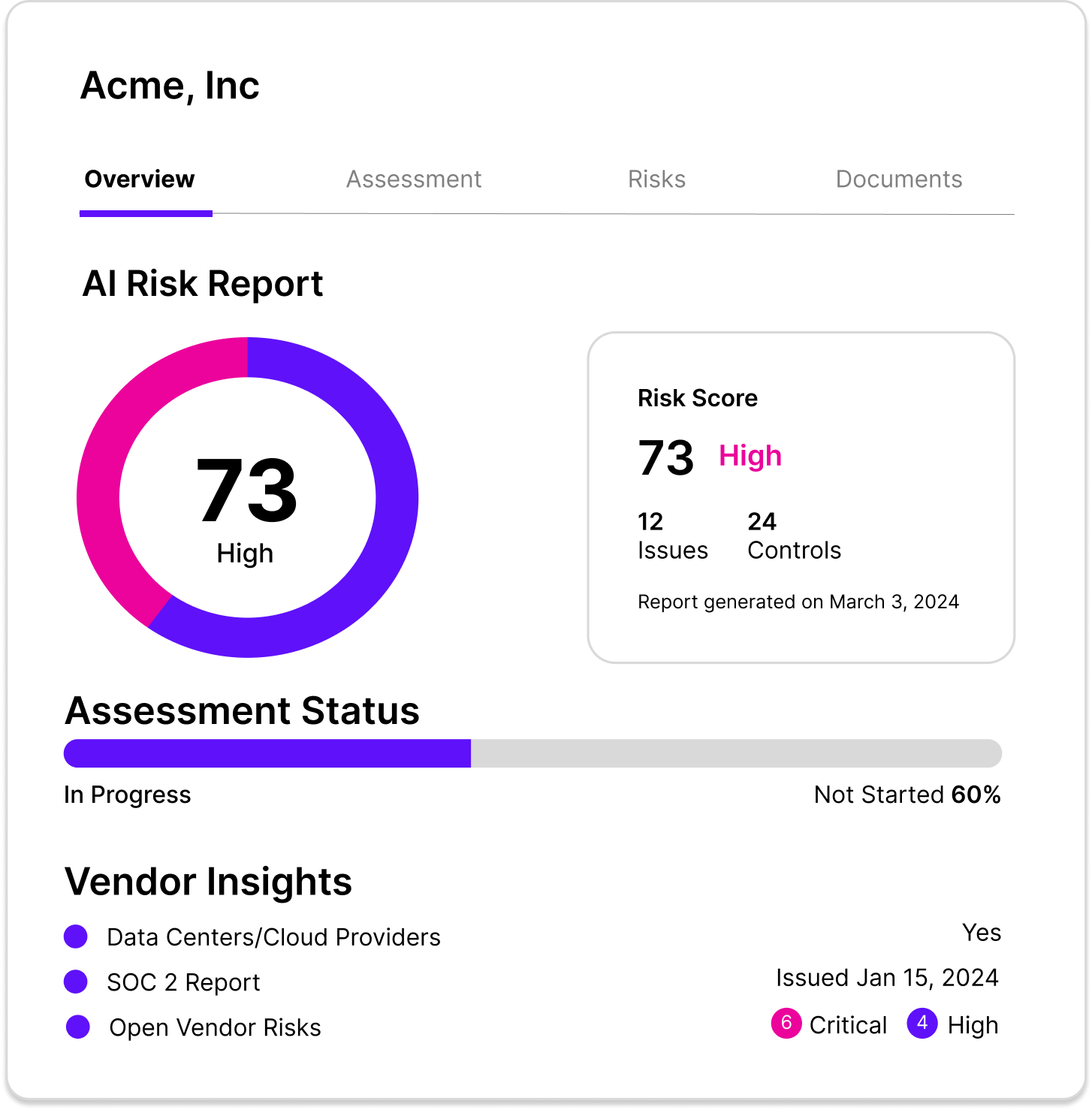Click the bullet beside Data Centers/Cloud Providers
The image size is (1092, 1110).
tap(76, 937)
